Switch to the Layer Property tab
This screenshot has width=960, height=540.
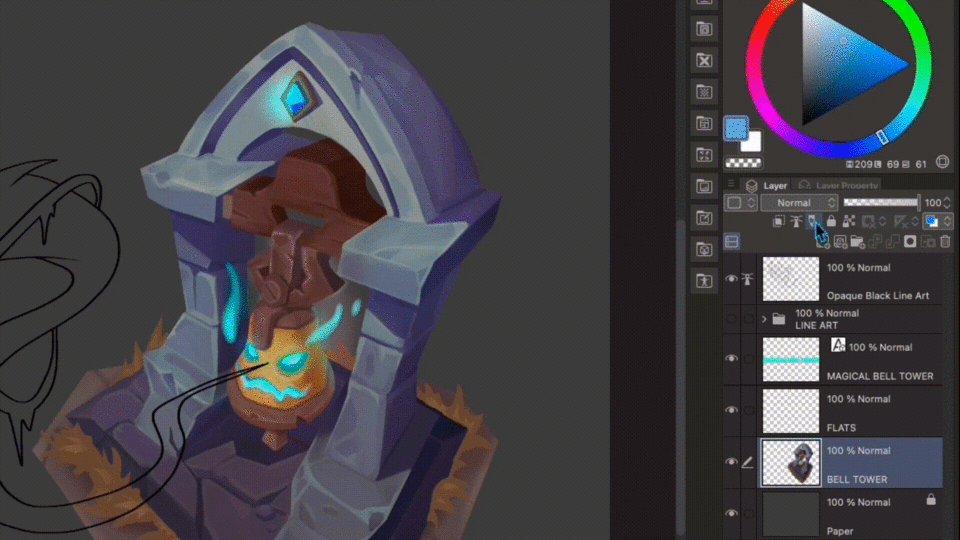point(839,185)
